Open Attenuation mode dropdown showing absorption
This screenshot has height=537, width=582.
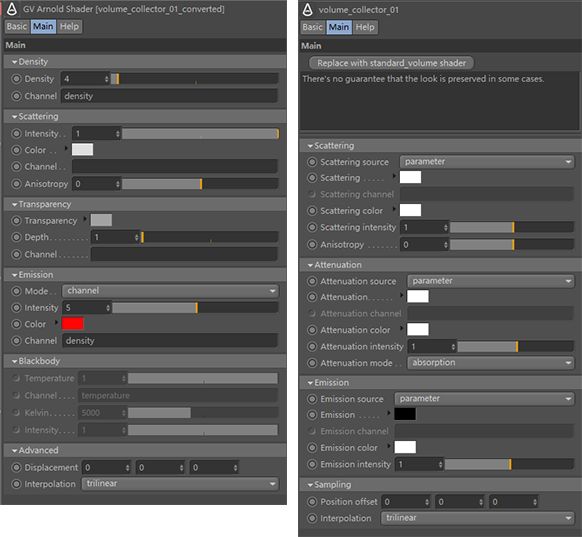coord(491,363)
